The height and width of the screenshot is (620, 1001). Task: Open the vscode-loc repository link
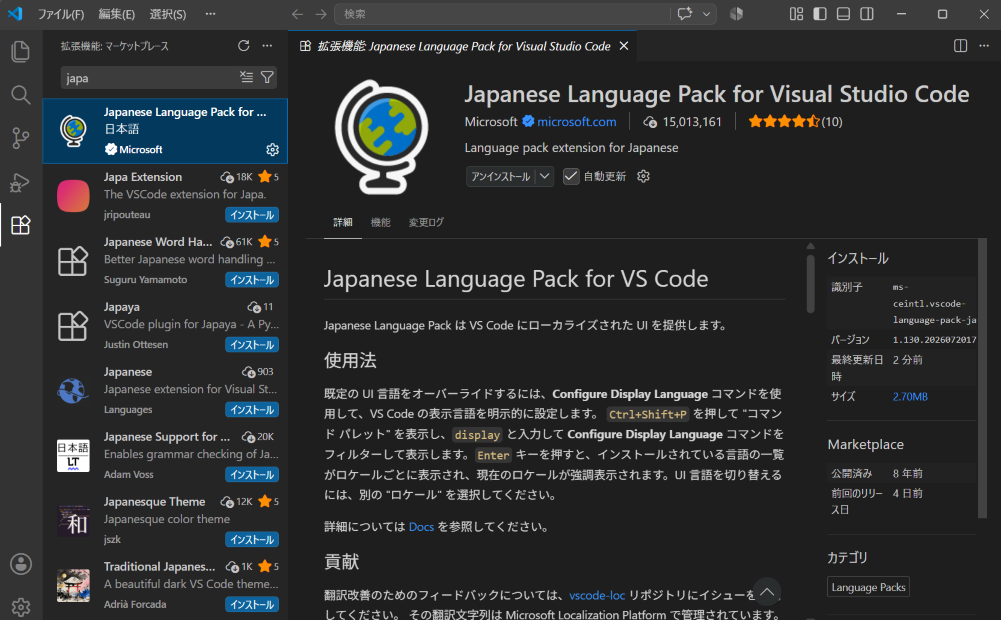597,595
